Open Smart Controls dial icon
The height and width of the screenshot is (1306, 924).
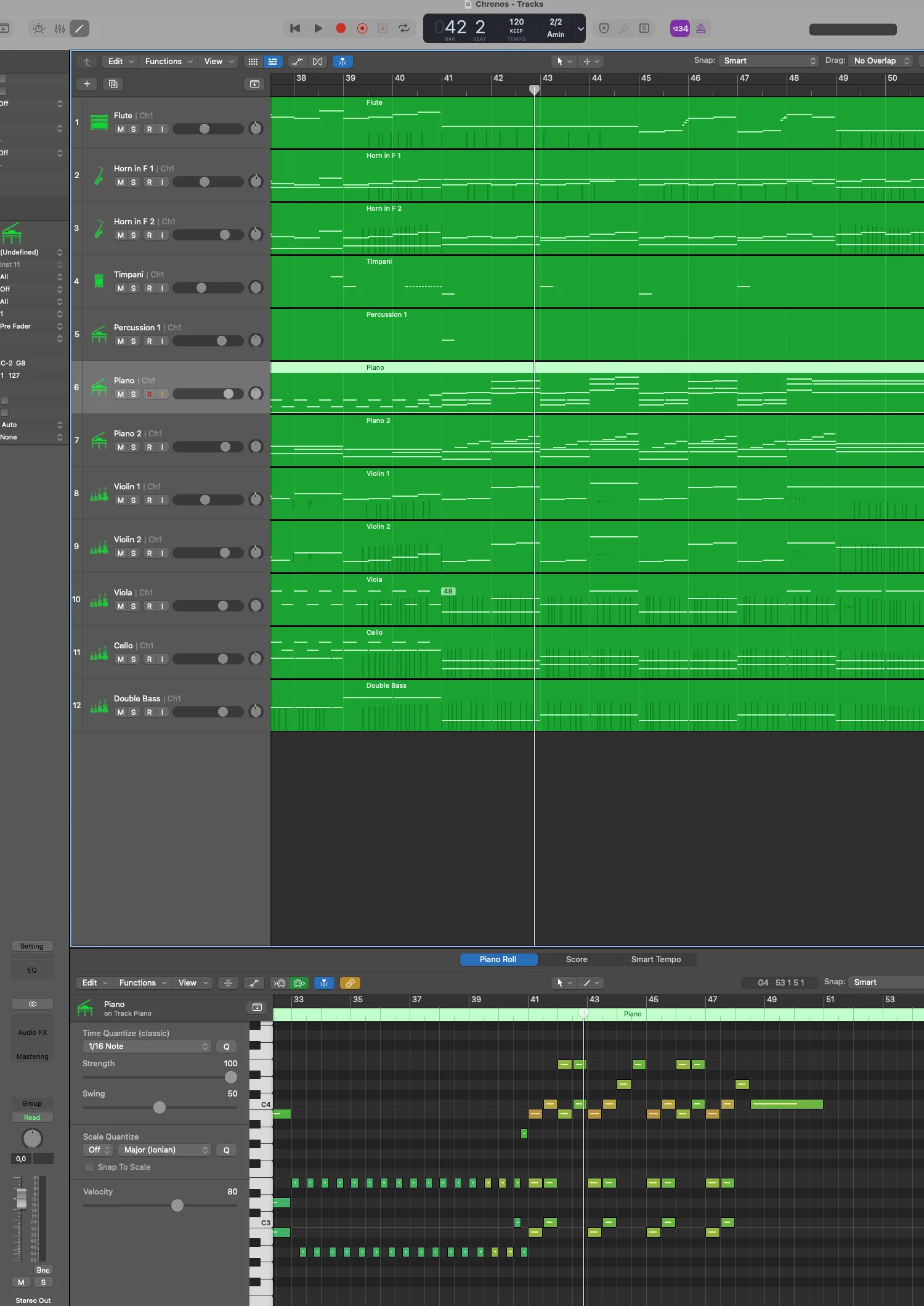coord(39,28)
